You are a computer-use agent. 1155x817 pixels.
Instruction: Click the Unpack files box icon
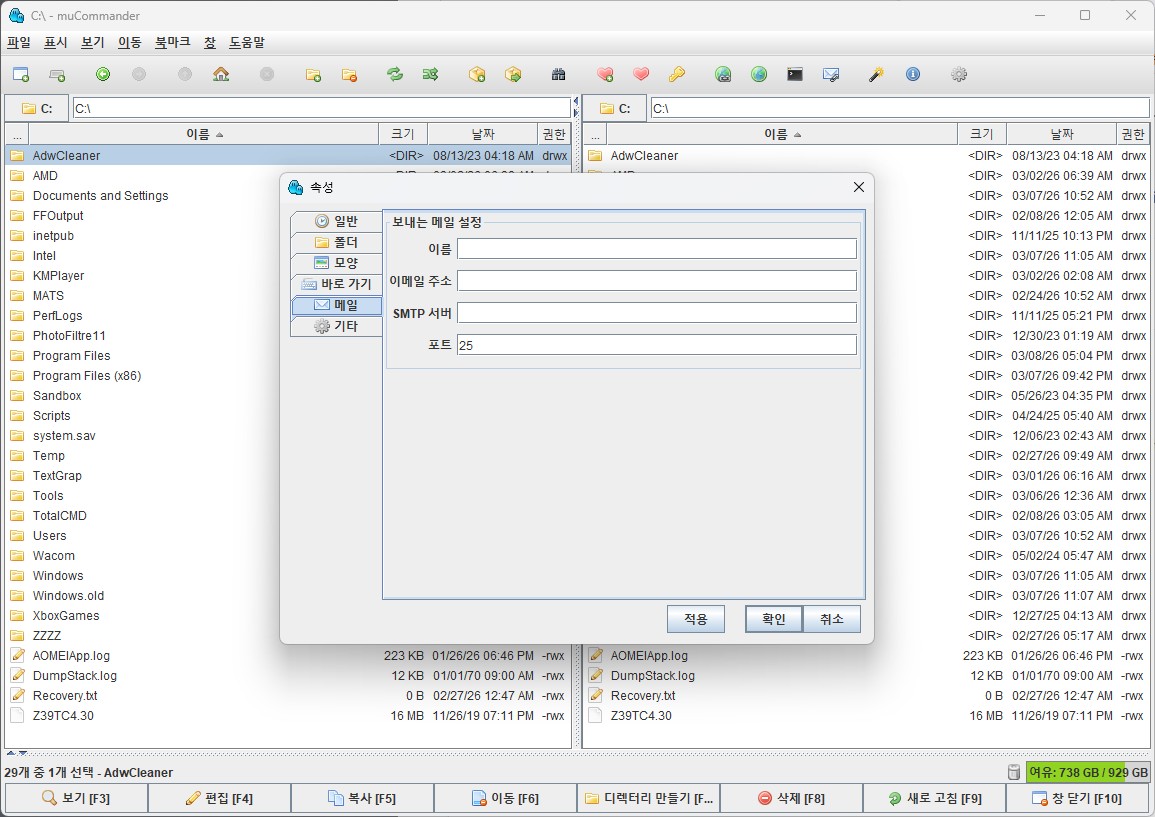(x=513, y=74)
